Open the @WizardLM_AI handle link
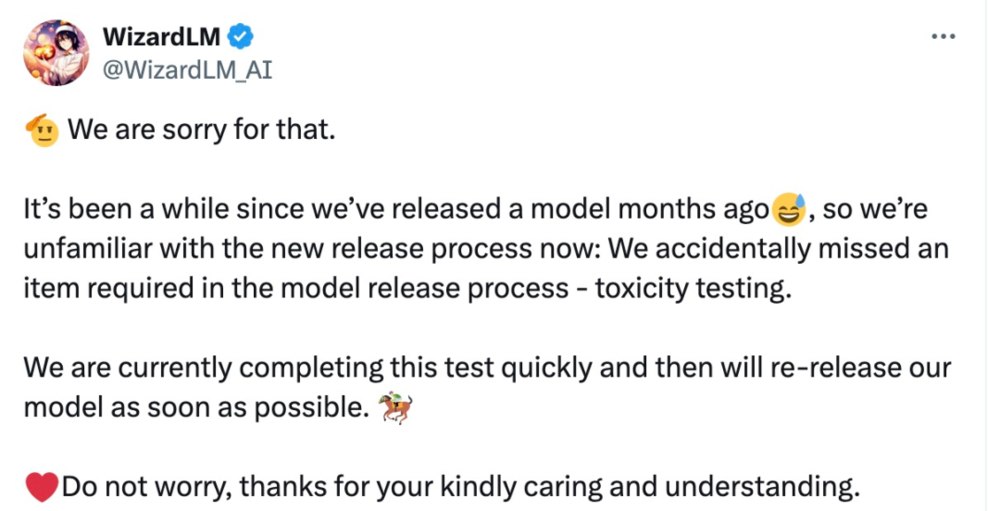Image resolution: width=1000 pixels, height=511 pixels. coord(188,70)
